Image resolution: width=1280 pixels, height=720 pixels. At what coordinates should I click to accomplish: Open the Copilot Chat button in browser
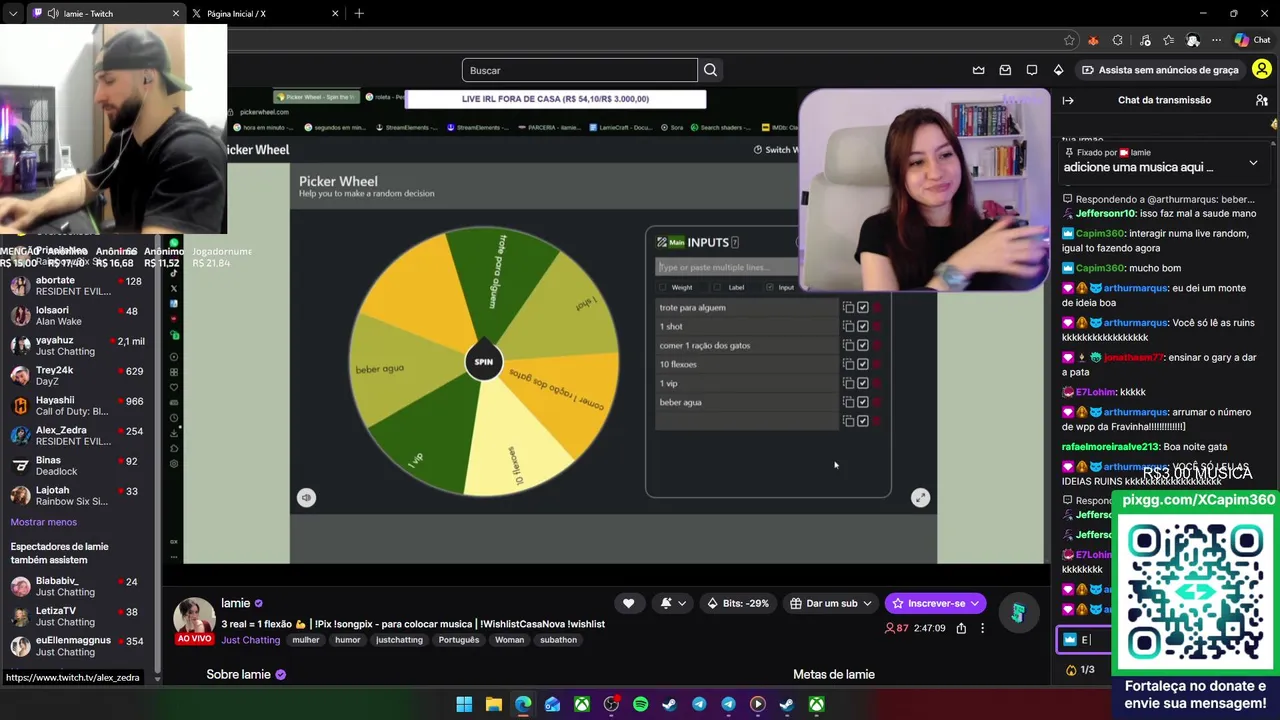1252,40
